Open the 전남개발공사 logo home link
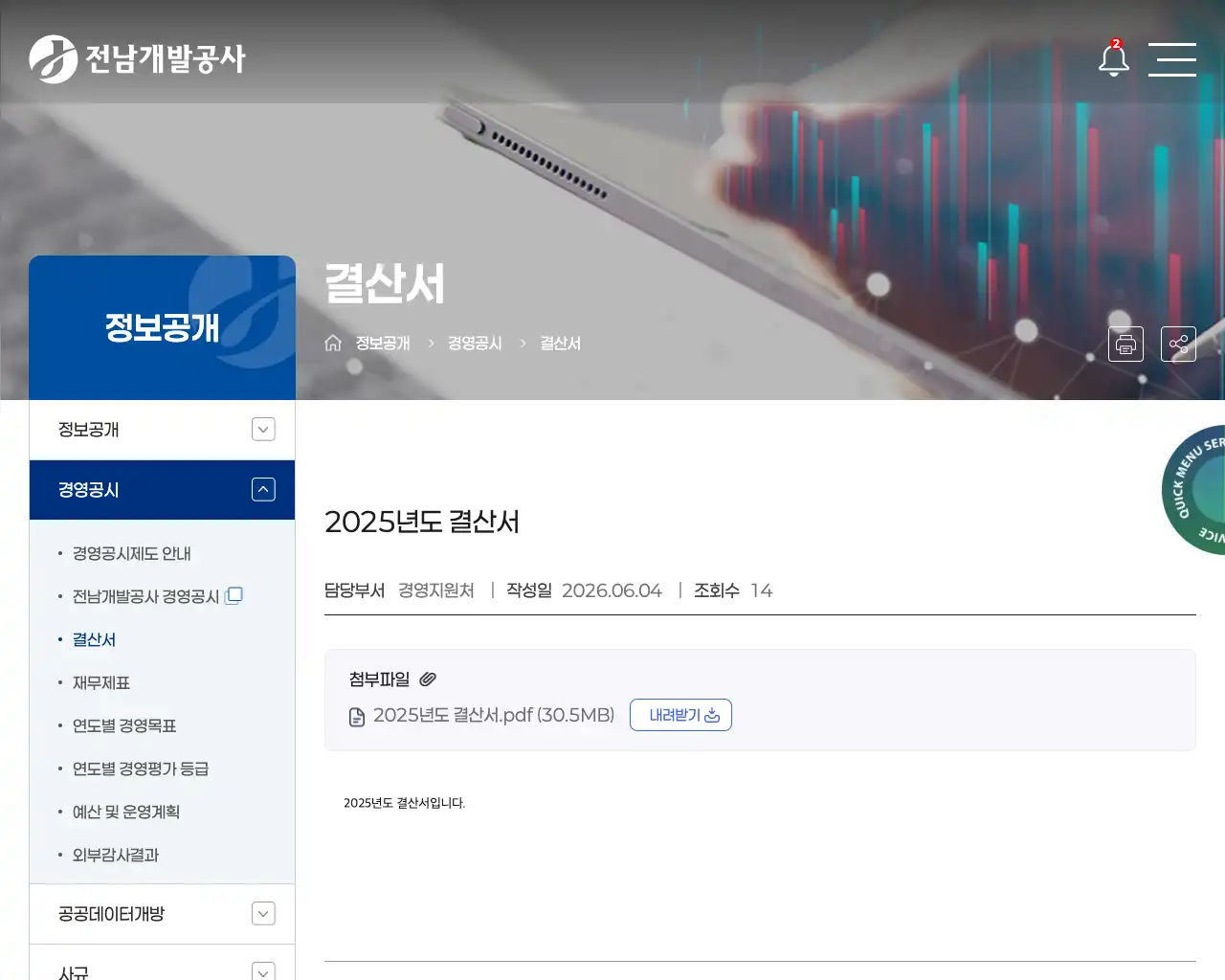This screenshot has height=980, width=1225. pyautogui.click(x=137, y=59)
